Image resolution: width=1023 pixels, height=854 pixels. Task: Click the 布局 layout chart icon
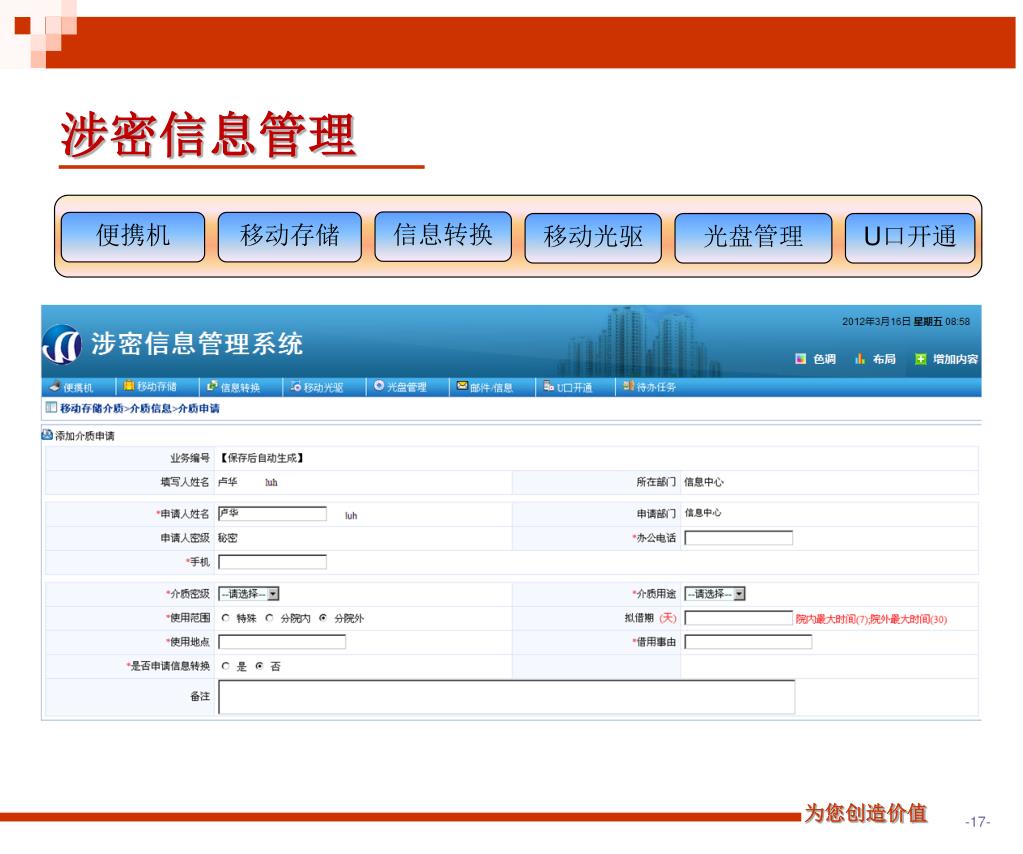860,359
